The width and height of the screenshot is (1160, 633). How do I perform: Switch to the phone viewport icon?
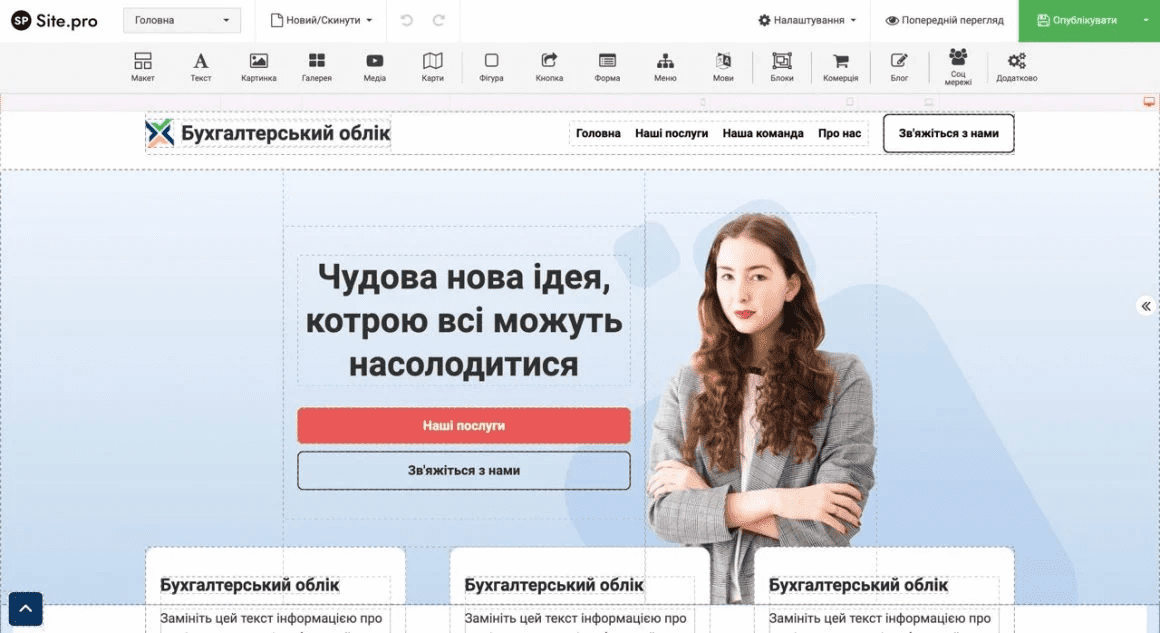click(x=703, y=102)
